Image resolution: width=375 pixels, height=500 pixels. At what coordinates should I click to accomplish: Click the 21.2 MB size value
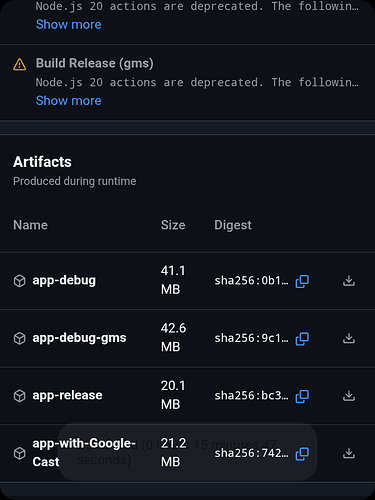point(173,453)
